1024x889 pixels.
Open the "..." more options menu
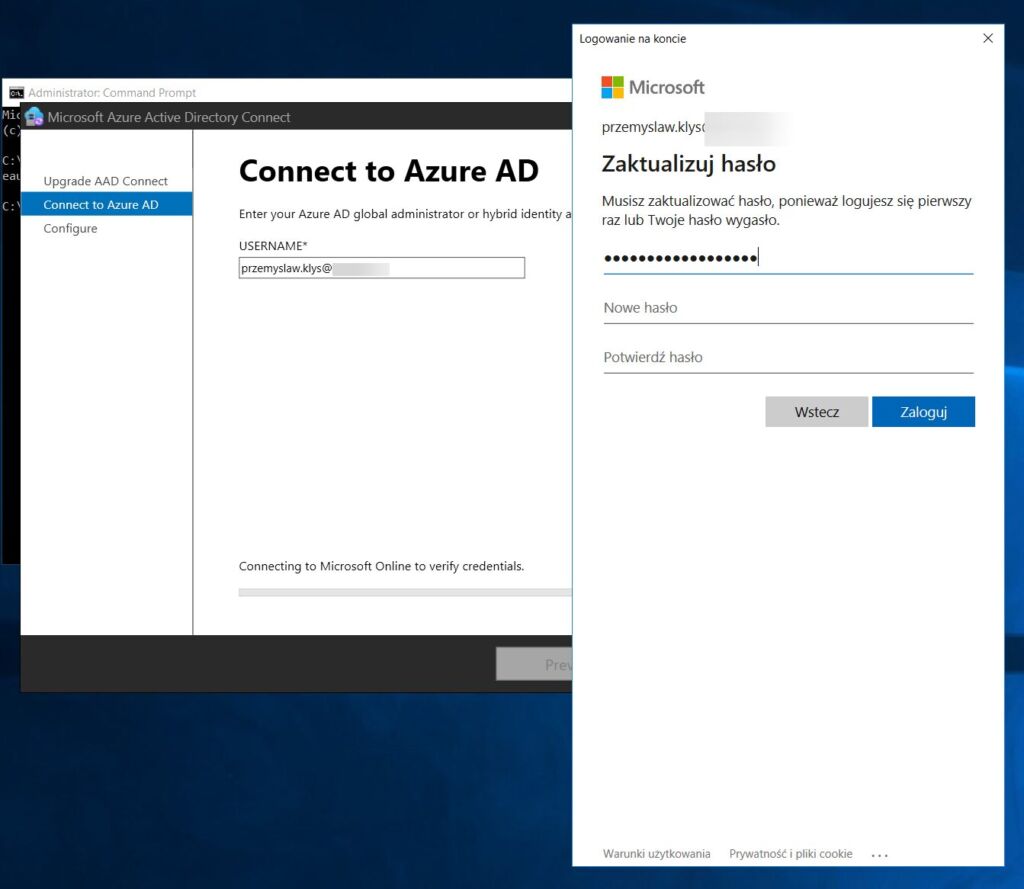[879, 853]
